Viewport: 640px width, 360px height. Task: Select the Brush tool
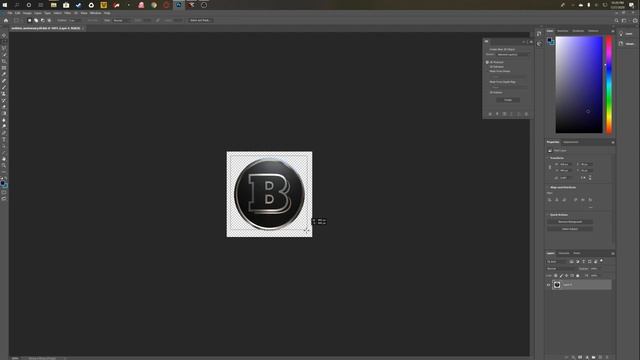(4, 87)
